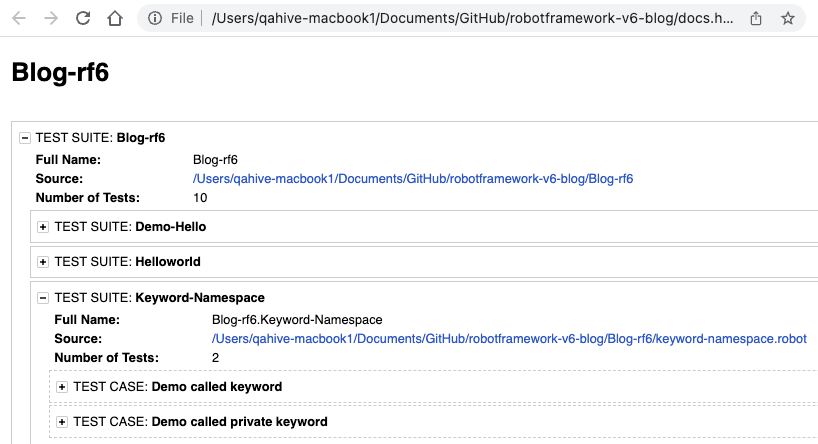
Task: Select the TEST SUITE: Demo-Hello header row
Action: coord(424,227)
